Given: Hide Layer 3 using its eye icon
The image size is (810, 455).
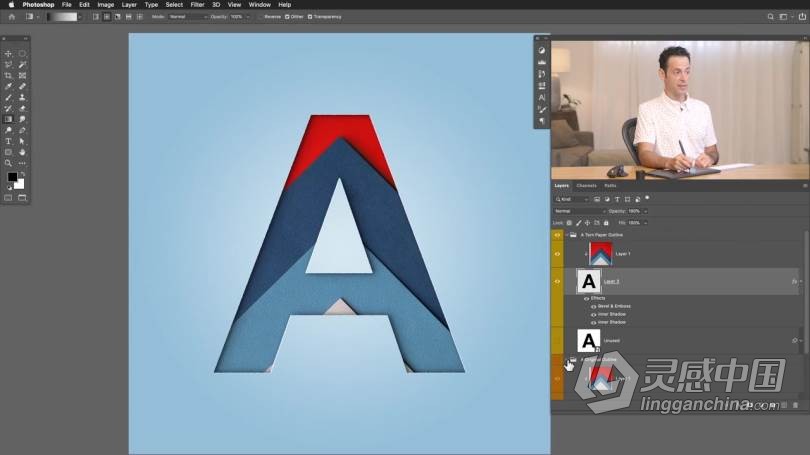Looking at the screenshot, I should click(558, 282).
